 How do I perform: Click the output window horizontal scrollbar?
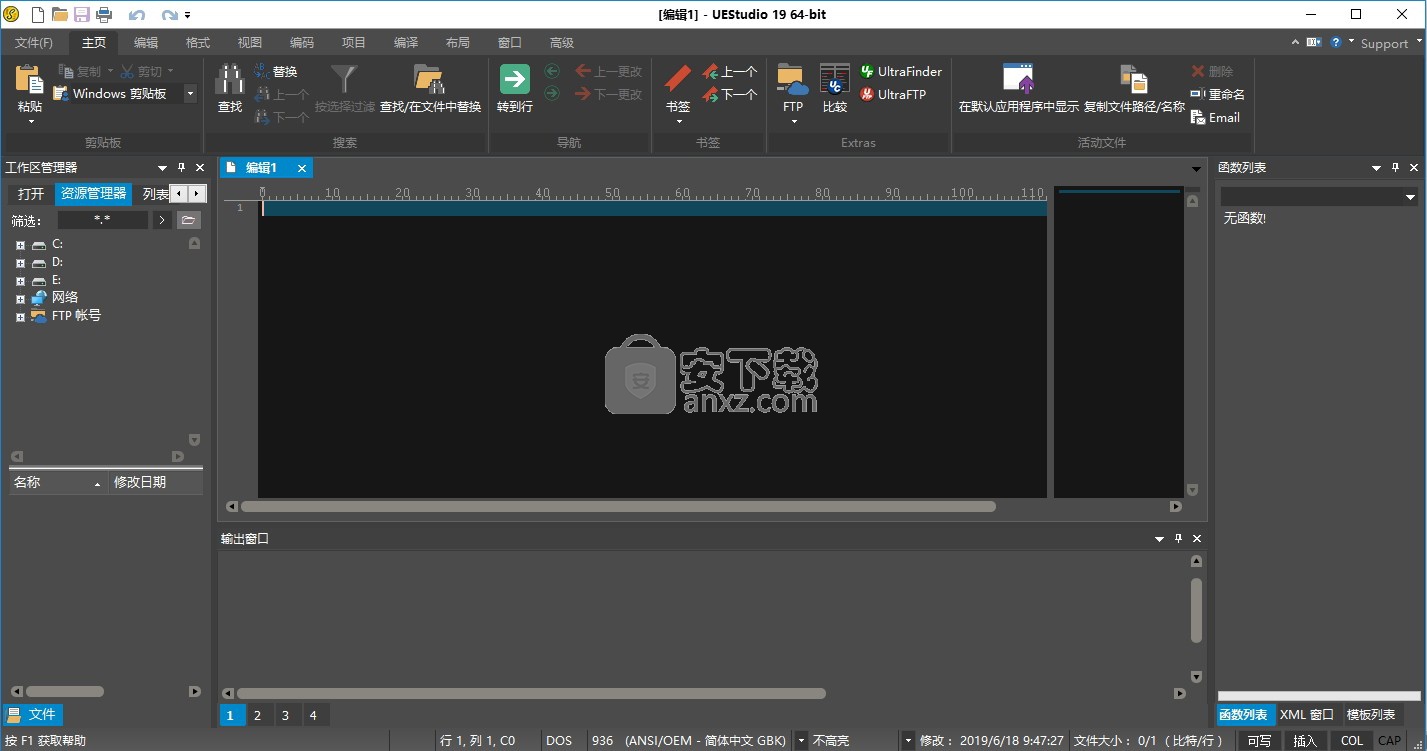[531, 693]
